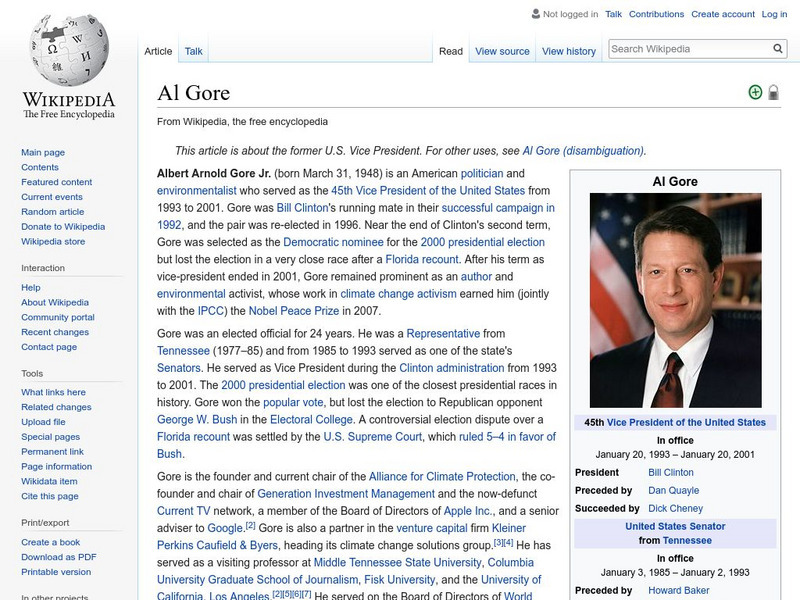Click the search magnifier icon
Viewport: 800px width, 600px height.
[778, 49]
